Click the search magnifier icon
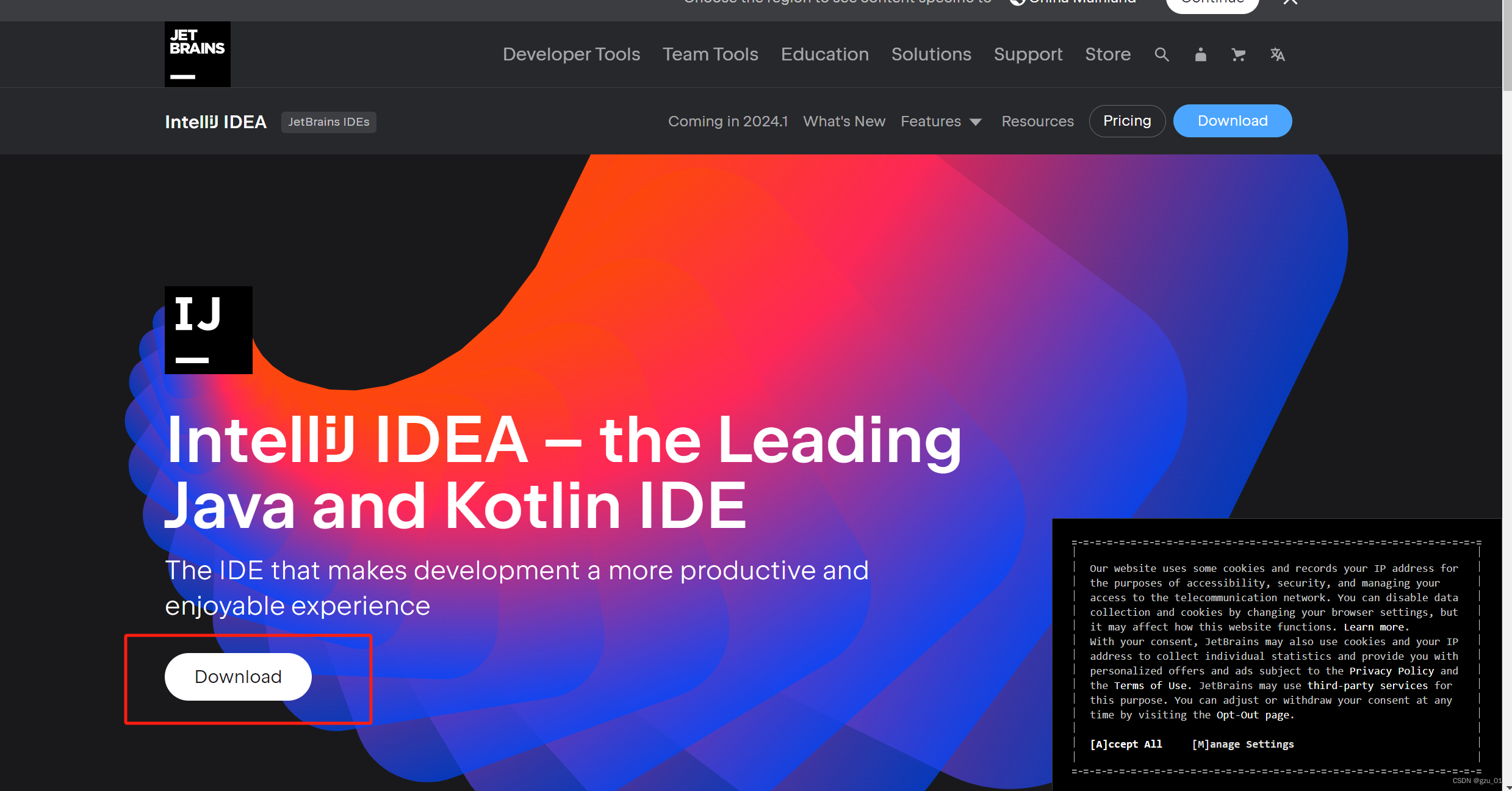This screenshot has width=1512, height=791. point(1162,55)
